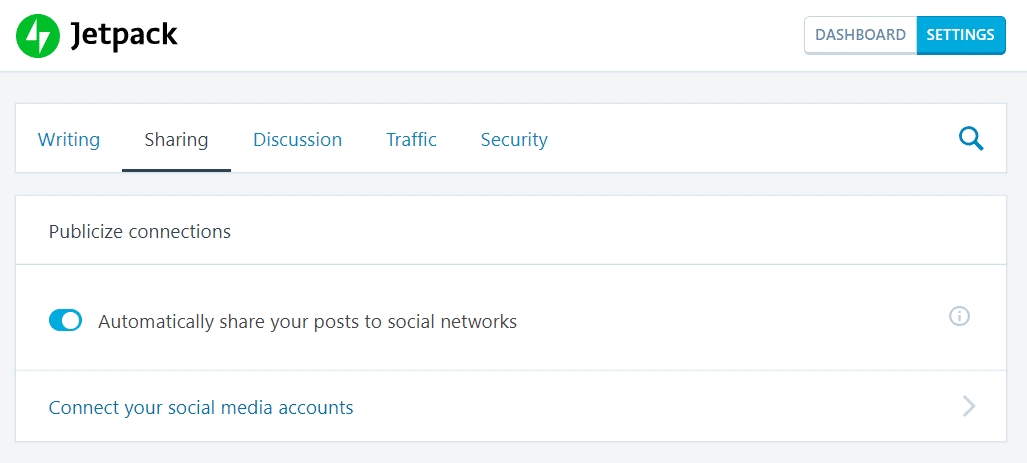Go to the Traffic tab
Viewport: 1027px width, 463px height.
coord(411,139)
